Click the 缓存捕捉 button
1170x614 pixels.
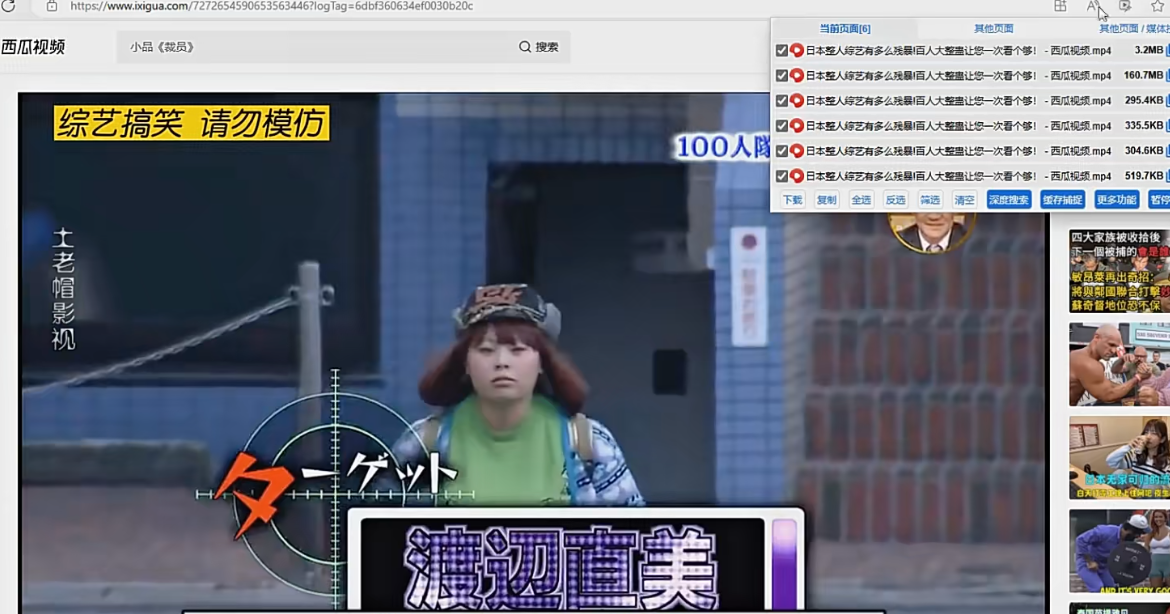tap(1062, 200)
